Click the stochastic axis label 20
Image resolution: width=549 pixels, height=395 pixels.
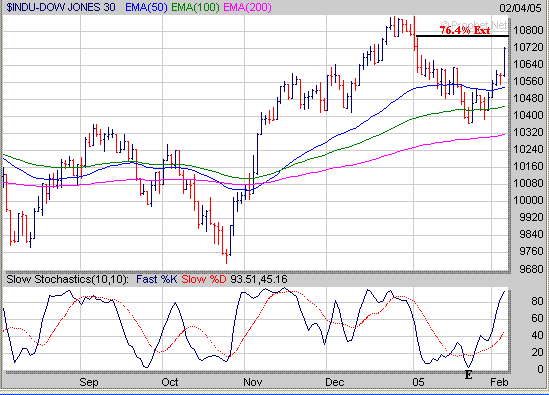[x=537, y=352]
